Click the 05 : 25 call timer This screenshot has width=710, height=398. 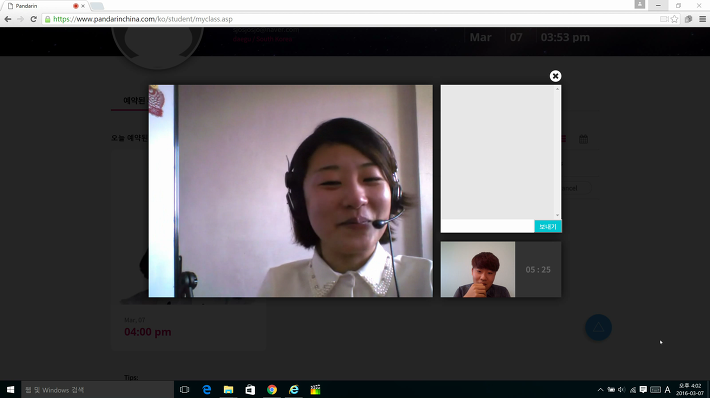[x=538, y=270]
